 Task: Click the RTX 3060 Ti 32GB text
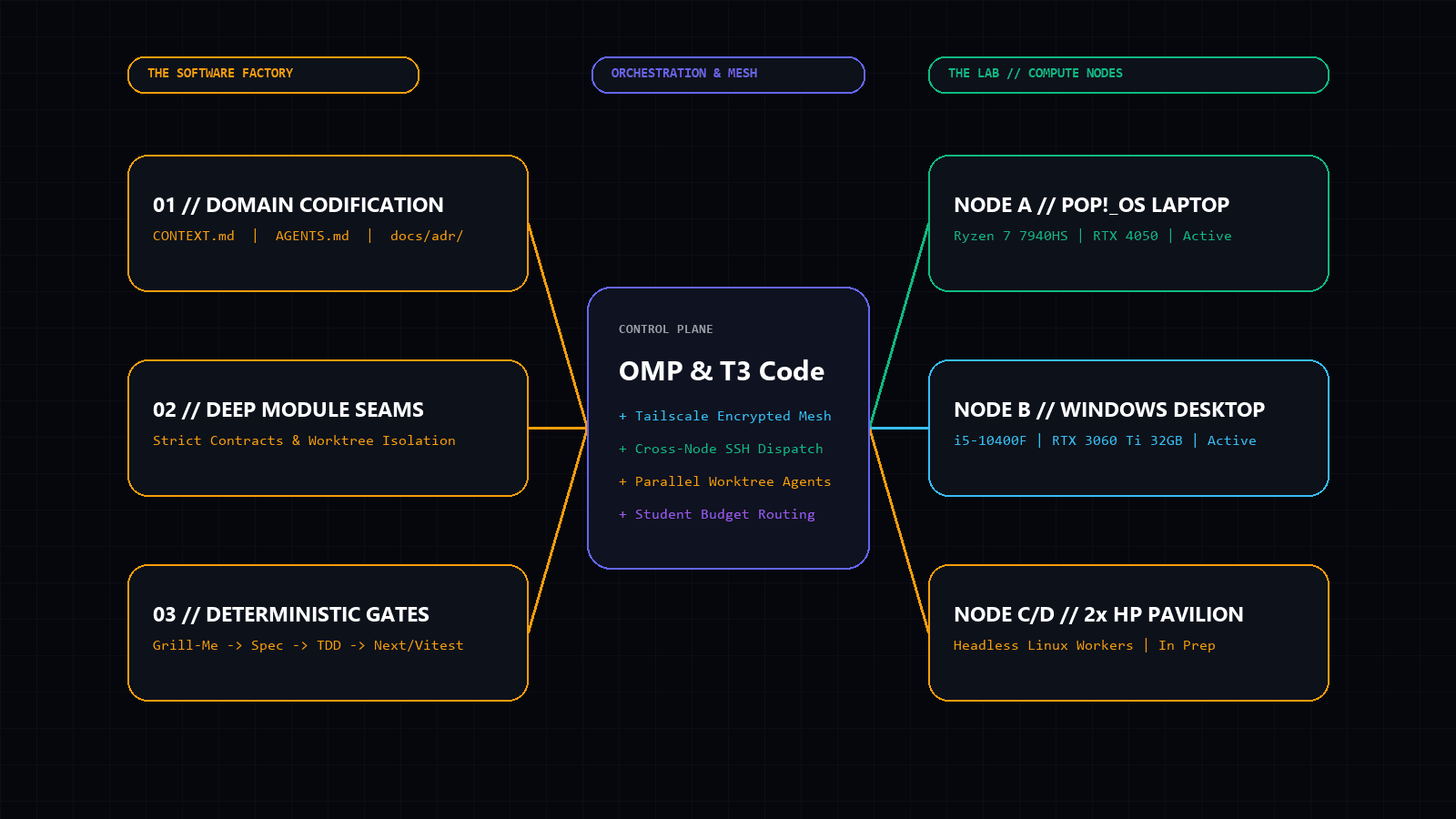coord(1117,440)
